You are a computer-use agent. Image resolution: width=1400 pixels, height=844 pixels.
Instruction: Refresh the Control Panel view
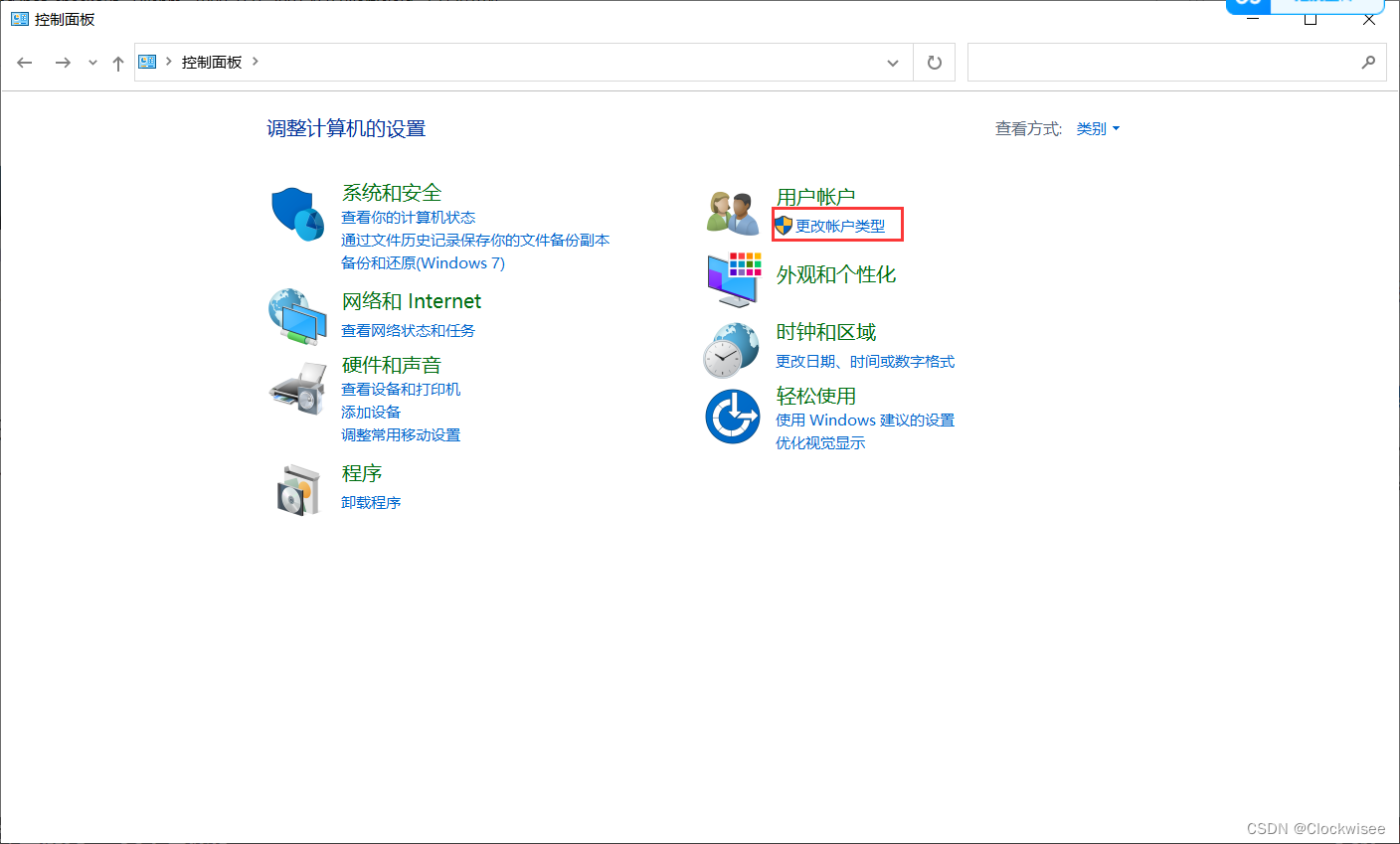pyautogui.click(x=935, y=63)
